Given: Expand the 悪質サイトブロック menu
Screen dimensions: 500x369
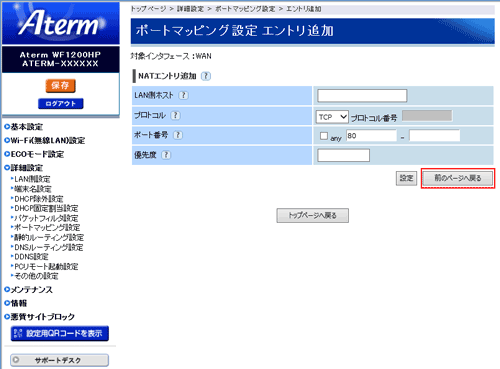Looking at the screenshot, I should click(x=39, y=317).
